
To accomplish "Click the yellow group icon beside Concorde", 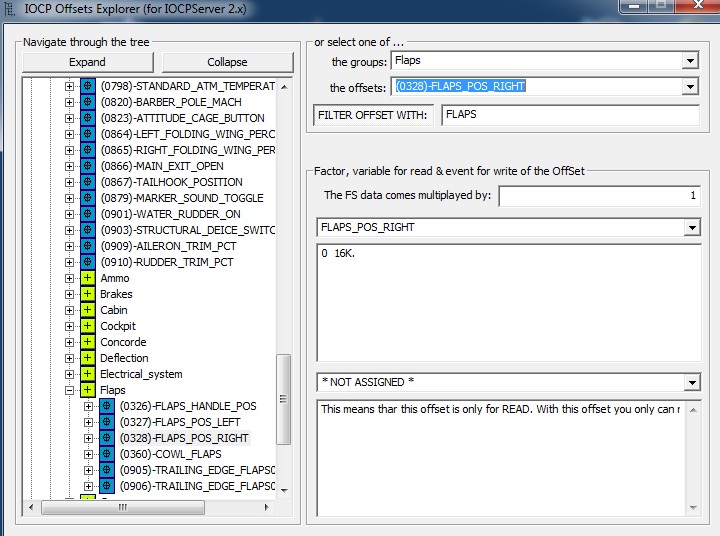I will pyautogui.click(x=88, y=342).
